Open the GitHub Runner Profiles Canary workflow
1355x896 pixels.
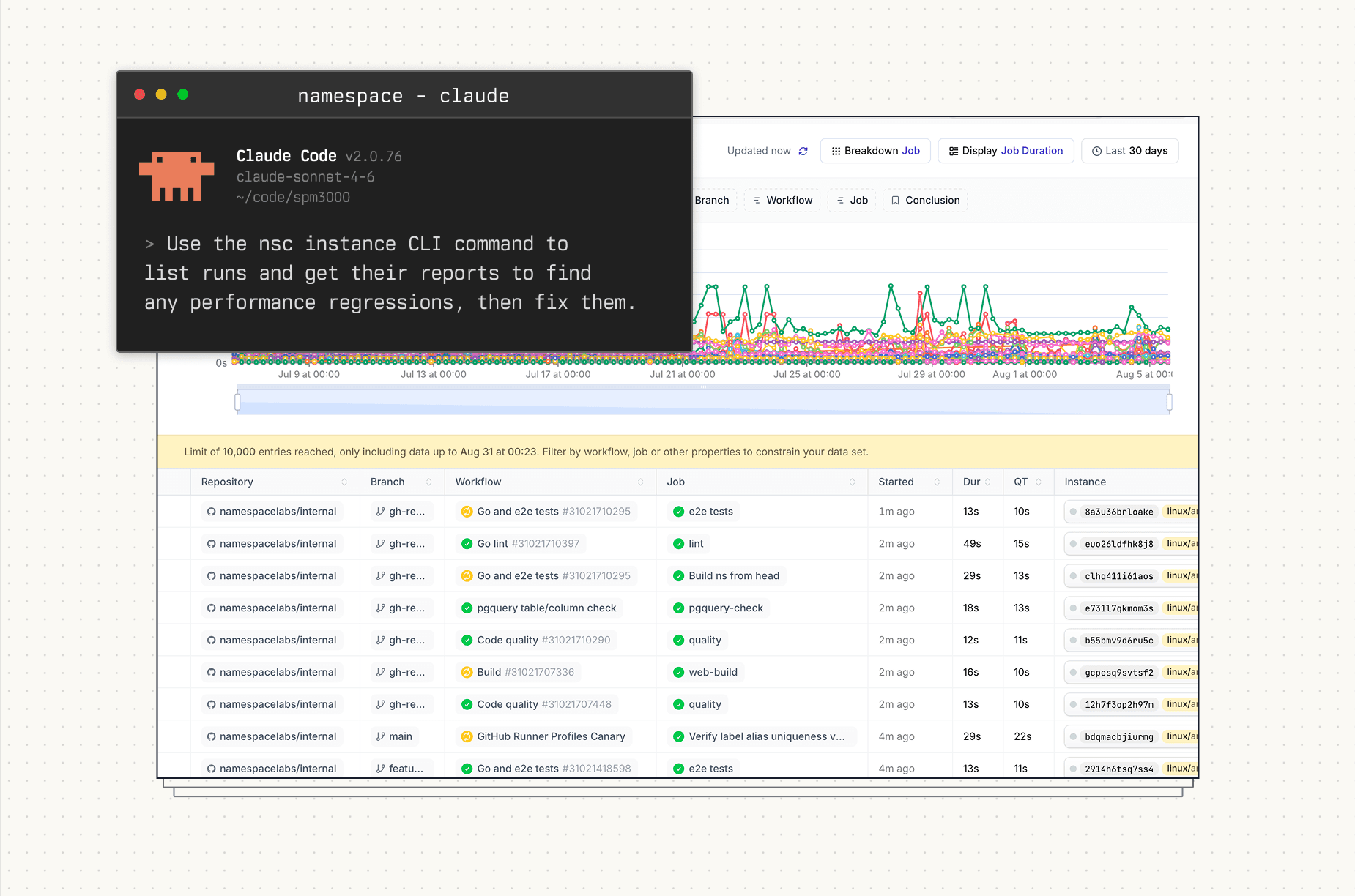coord(543,736)
